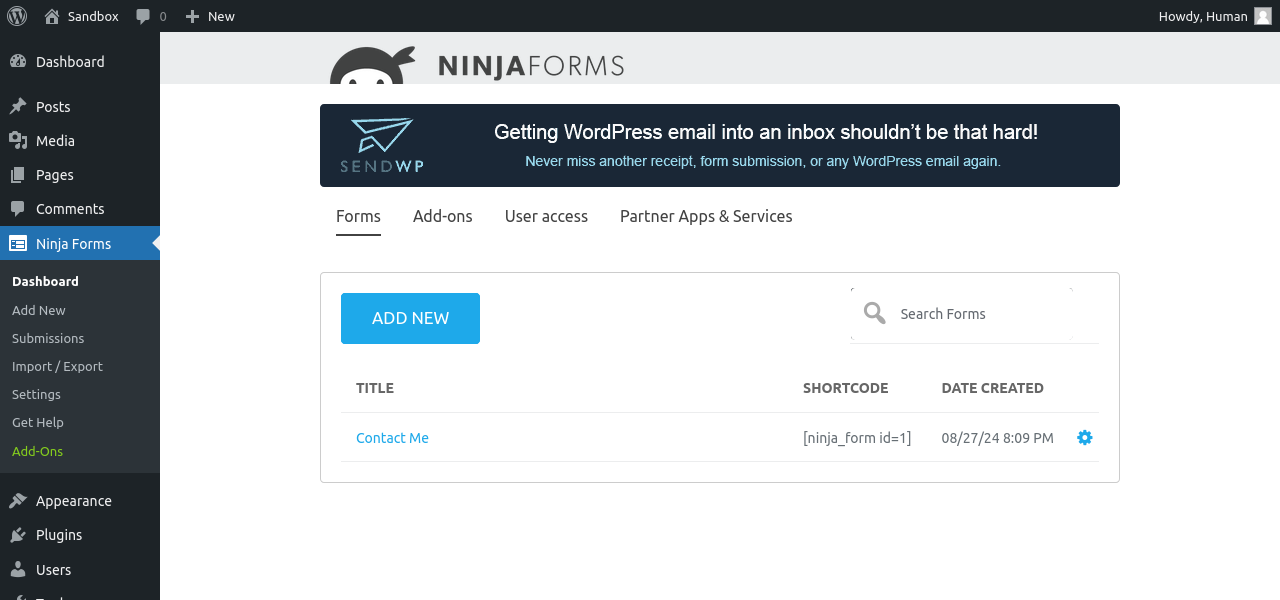Click the search magnifier icon
The width and height of the screenshot is (1280, 600).
875,313
